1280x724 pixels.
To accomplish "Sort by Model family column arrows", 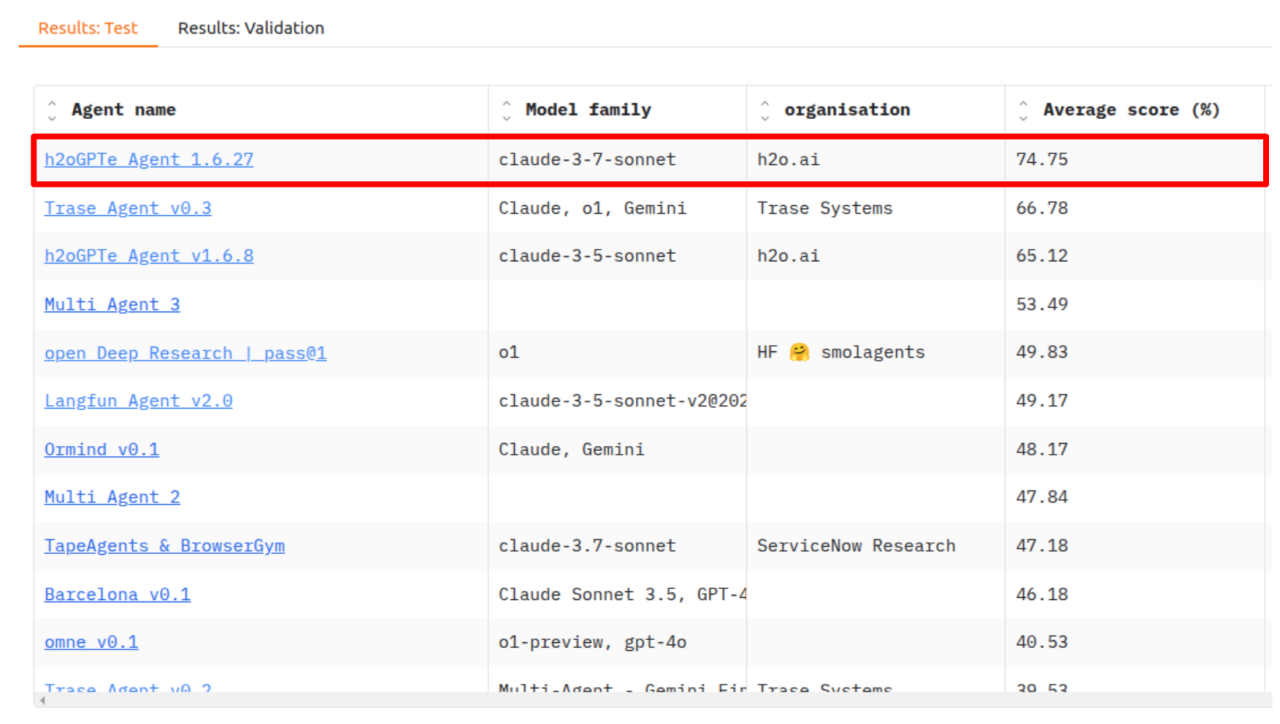I will pos(507,110).
